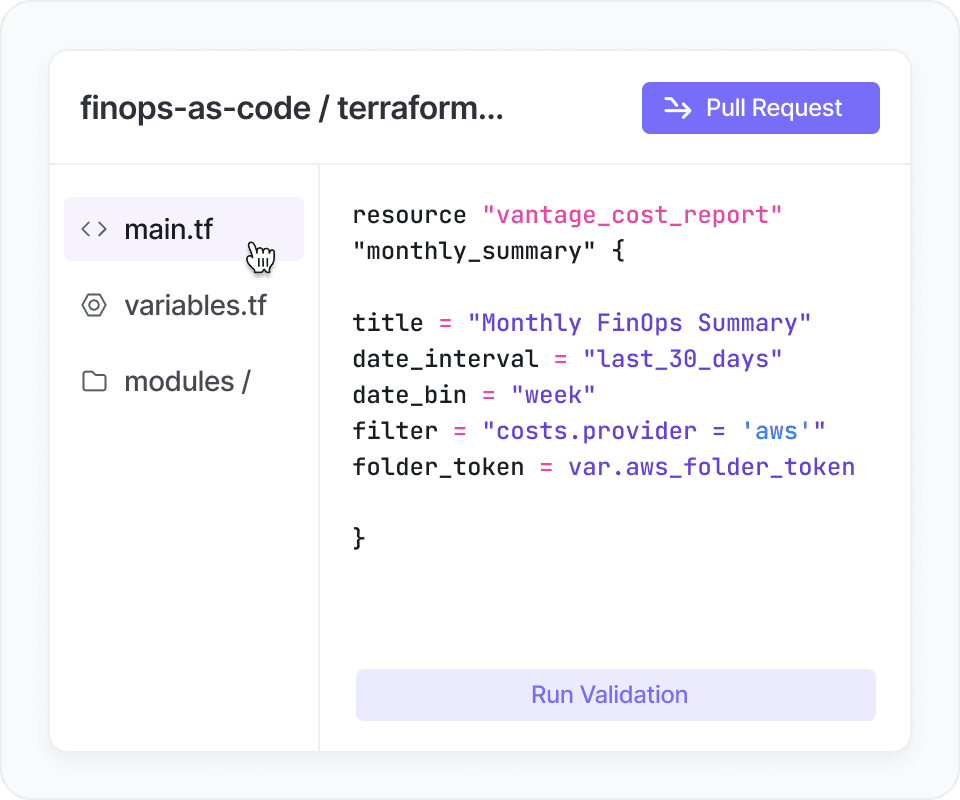Click the finops-as-code / terraform breadcrumb title
960x800 pixels.
291,108
